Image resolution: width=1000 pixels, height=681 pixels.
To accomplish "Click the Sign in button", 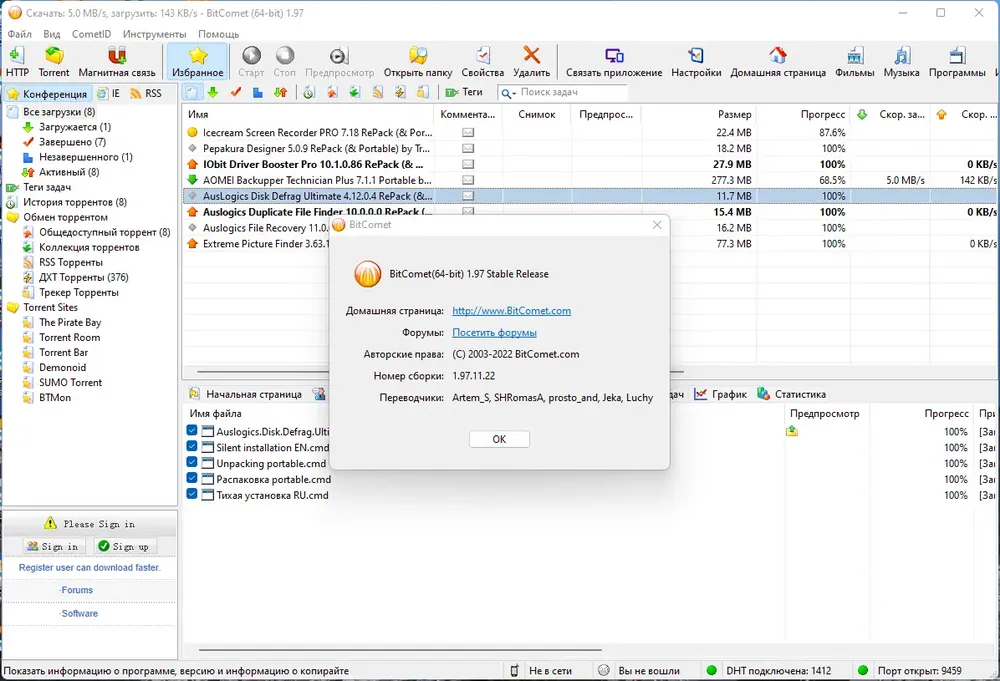I will click(x=53, y=546).
